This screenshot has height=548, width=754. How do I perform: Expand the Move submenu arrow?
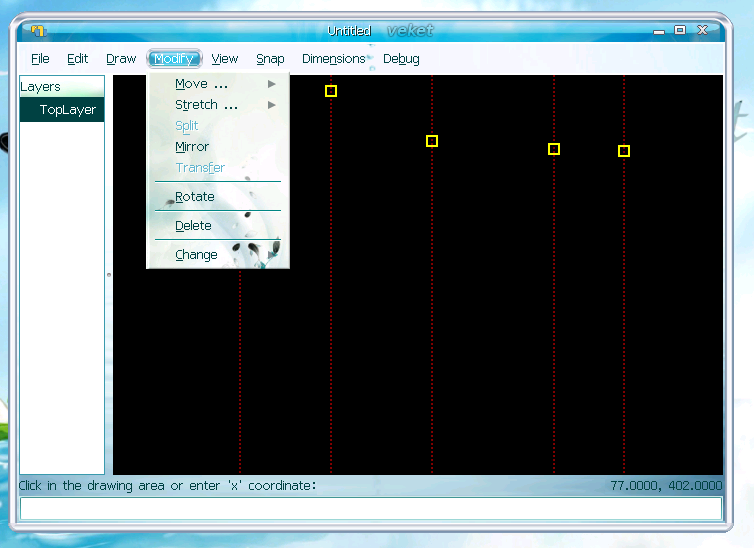[272, 84]
